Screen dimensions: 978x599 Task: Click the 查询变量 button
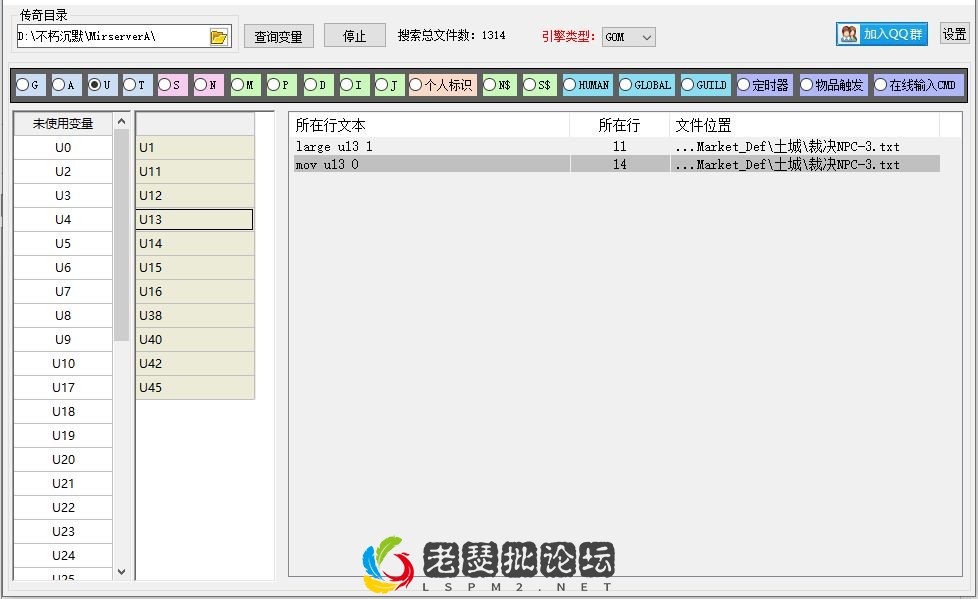(278, 36)
